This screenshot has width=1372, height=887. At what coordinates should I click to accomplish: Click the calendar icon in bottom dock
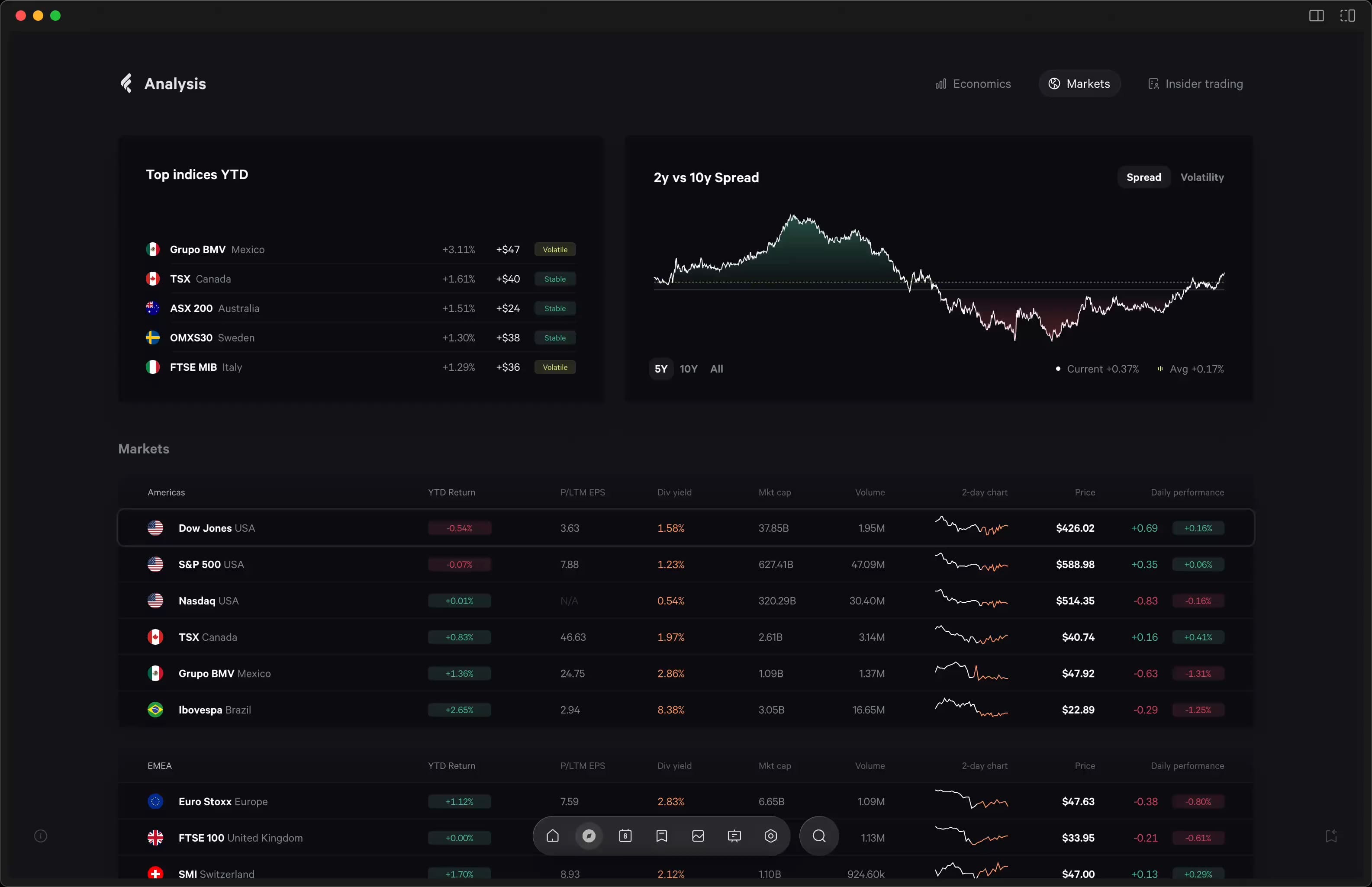pos(625,836)
